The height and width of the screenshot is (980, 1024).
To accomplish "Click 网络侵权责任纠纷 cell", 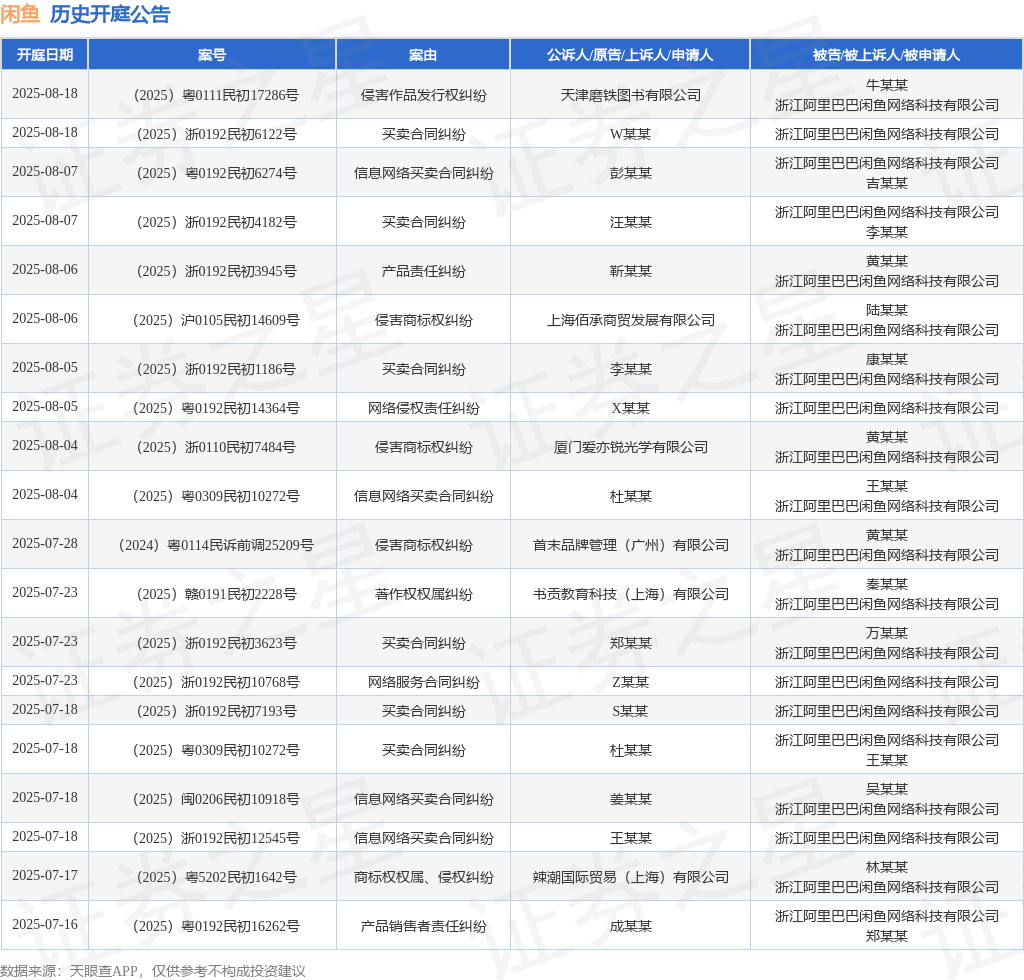I will pos(423,409).
